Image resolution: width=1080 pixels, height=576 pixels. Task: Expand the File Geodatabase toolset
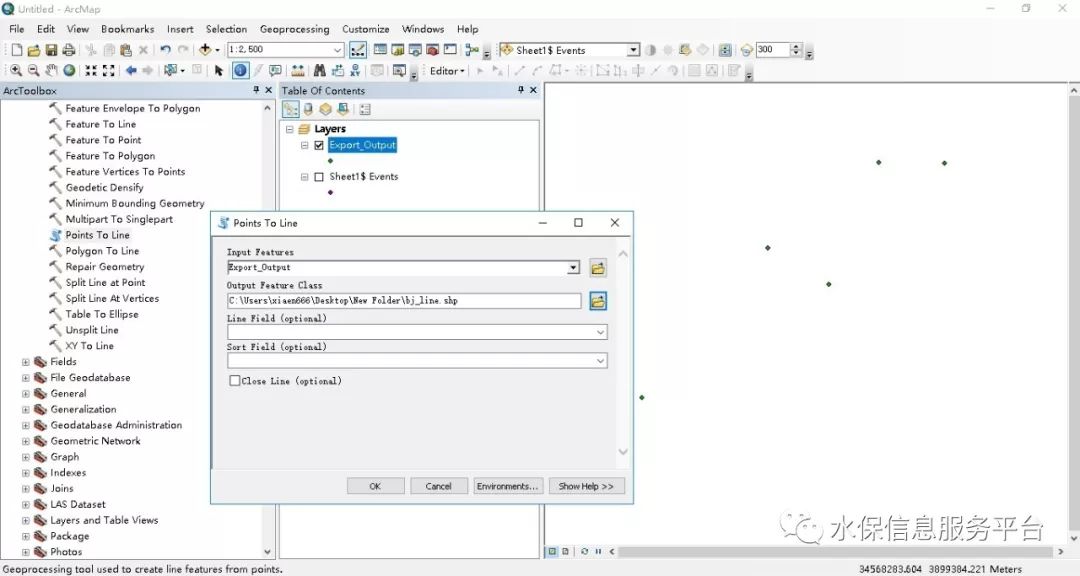25,378
